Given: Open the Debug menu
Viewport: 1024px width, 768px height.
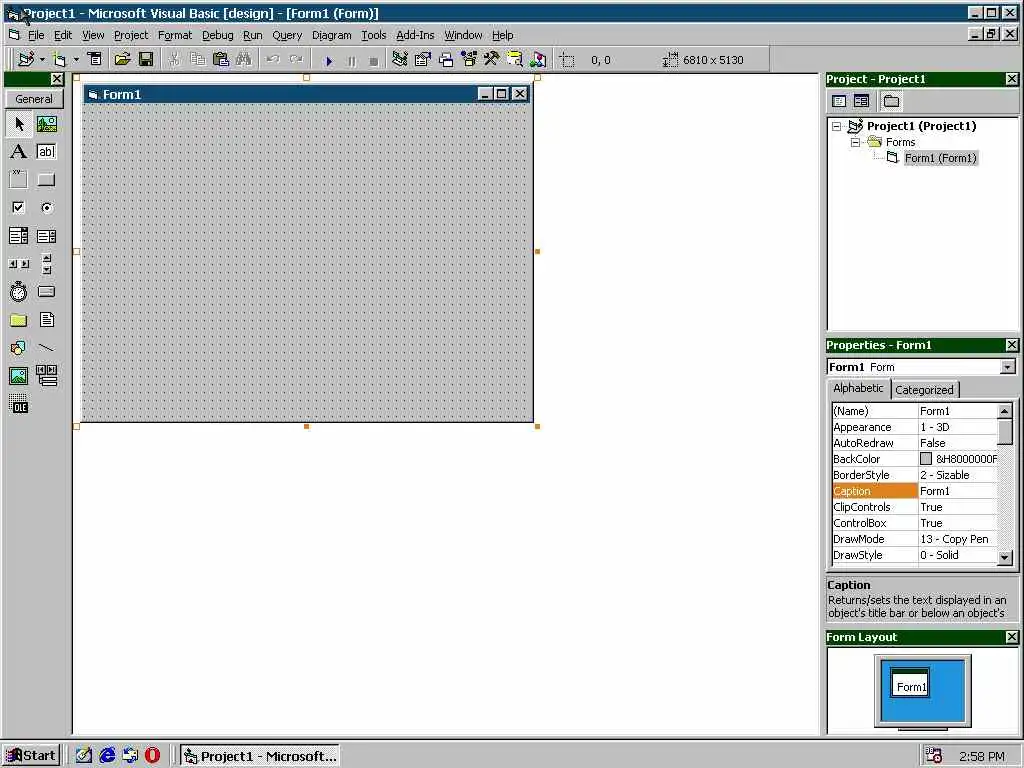Looking at the screenshot, I should click(217, 35).
